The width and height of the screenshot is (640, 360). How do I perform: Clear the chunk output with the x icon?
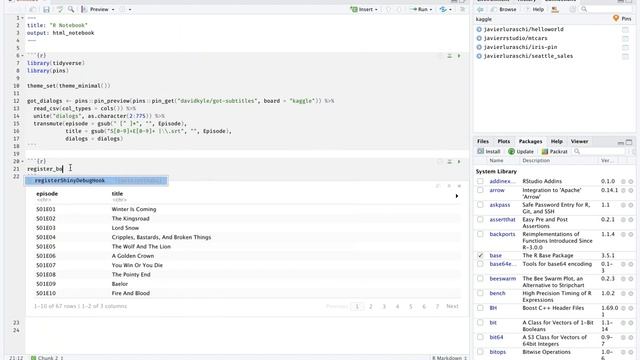459,186
